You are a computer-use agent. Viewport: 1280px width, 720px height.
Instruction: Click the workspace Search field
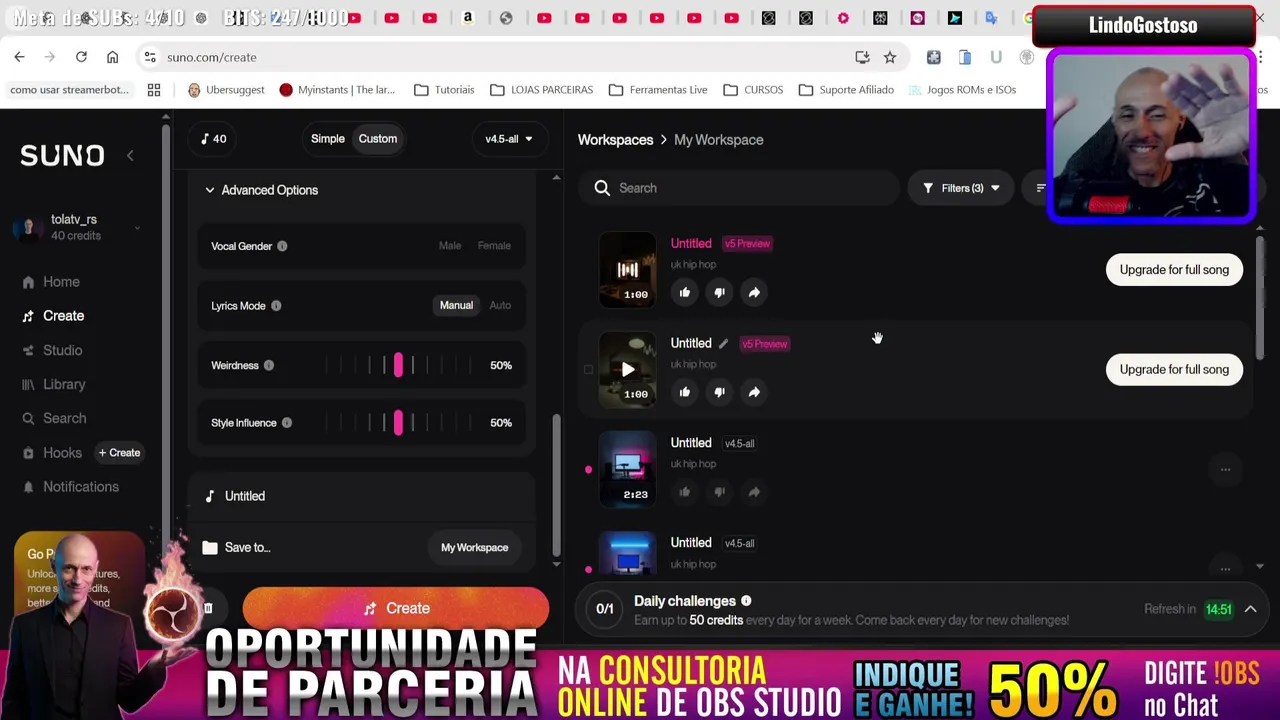tap(738, 188)
